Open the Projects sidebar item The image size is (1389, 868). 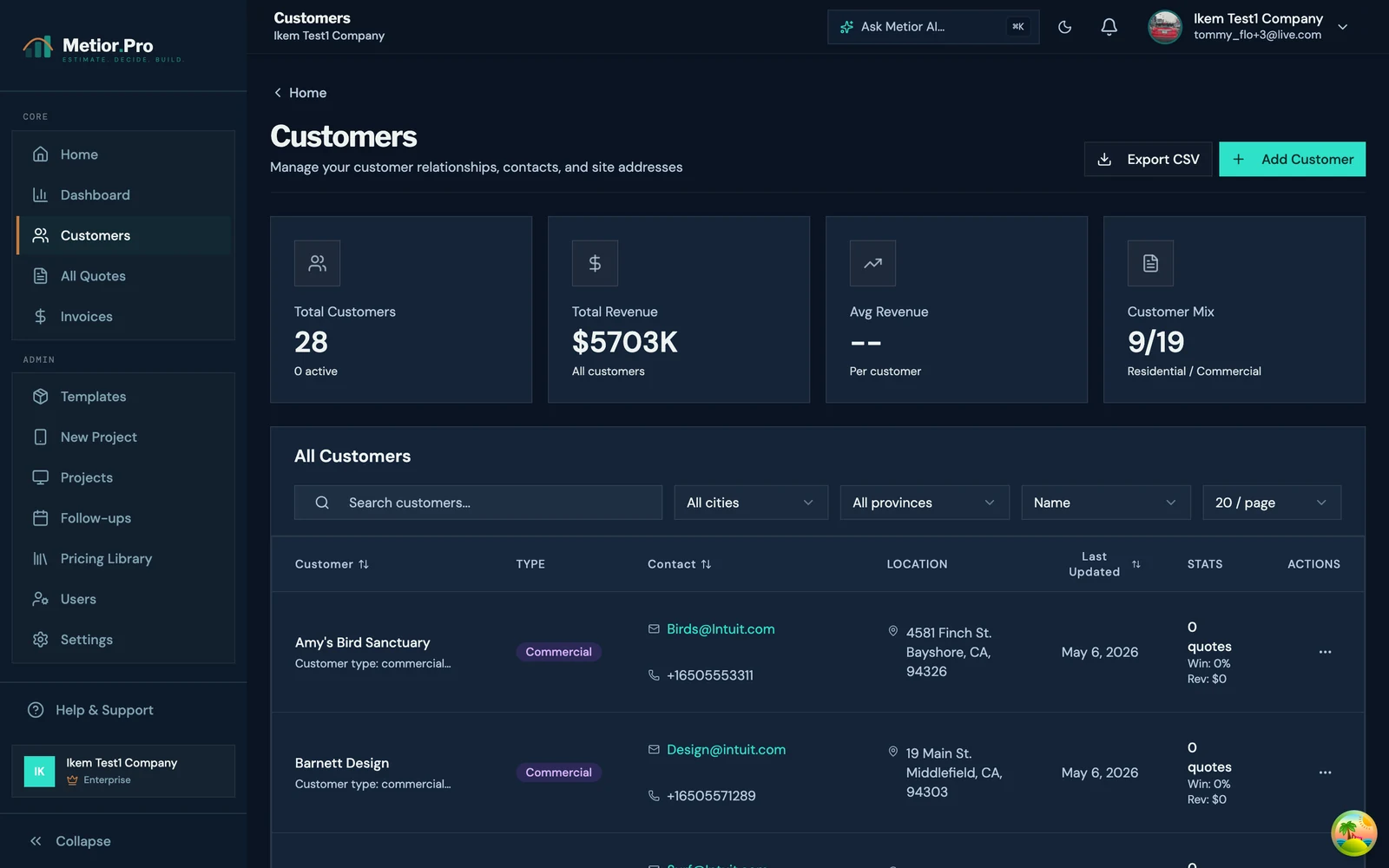pyautogui.click(x=124, y=477)
